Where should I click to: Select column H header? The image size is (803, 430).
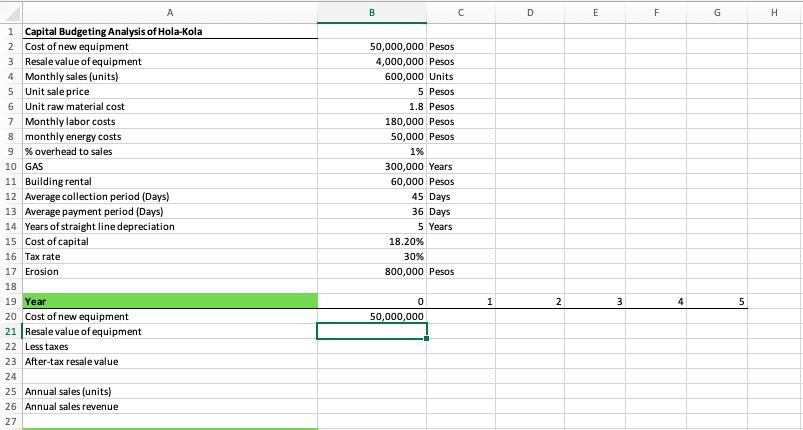774,13
